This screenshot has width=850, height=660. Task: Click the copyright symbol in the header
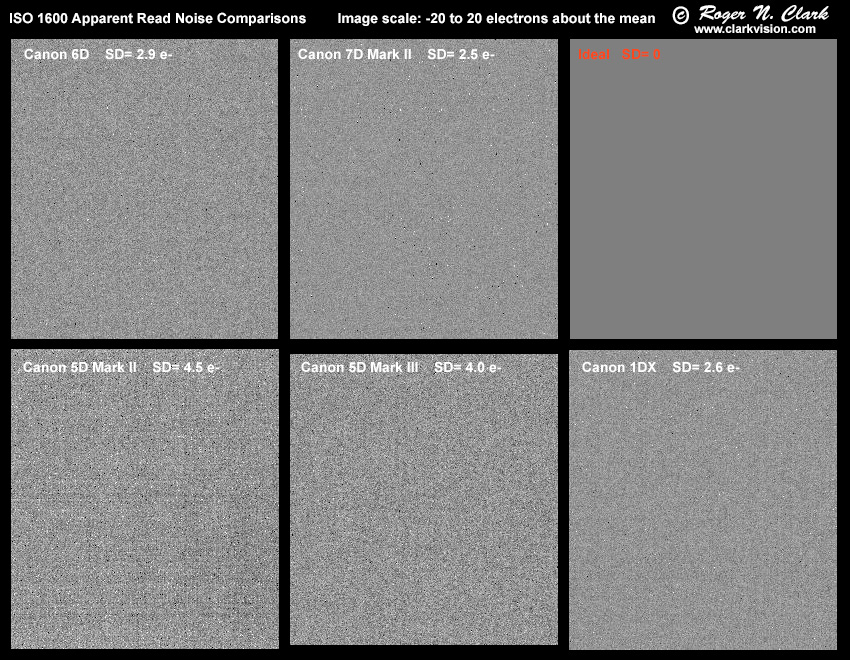[x=680, y=15]
